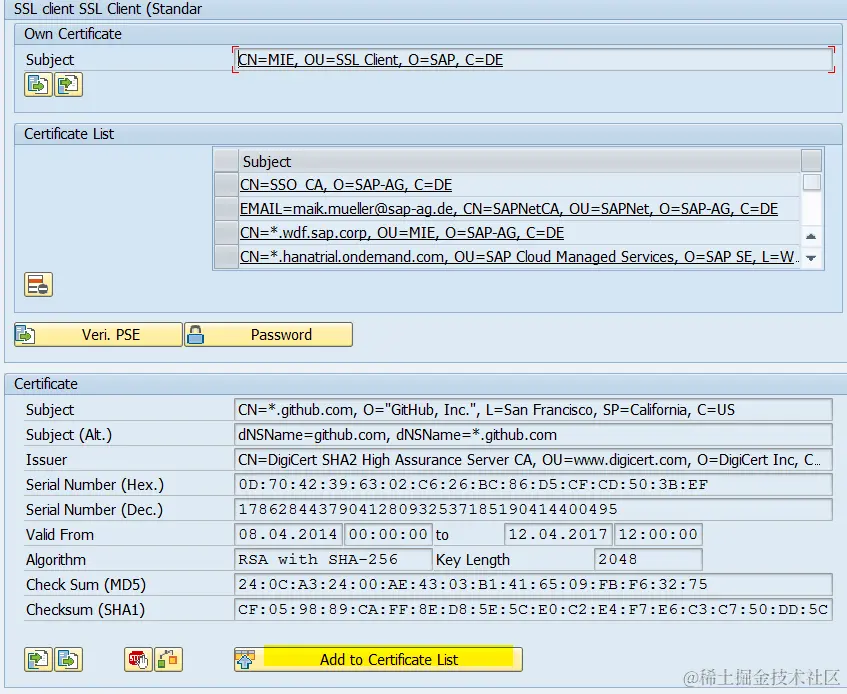
Task: Click Valid From date 08.04.2014
Action: click(288, 534)
